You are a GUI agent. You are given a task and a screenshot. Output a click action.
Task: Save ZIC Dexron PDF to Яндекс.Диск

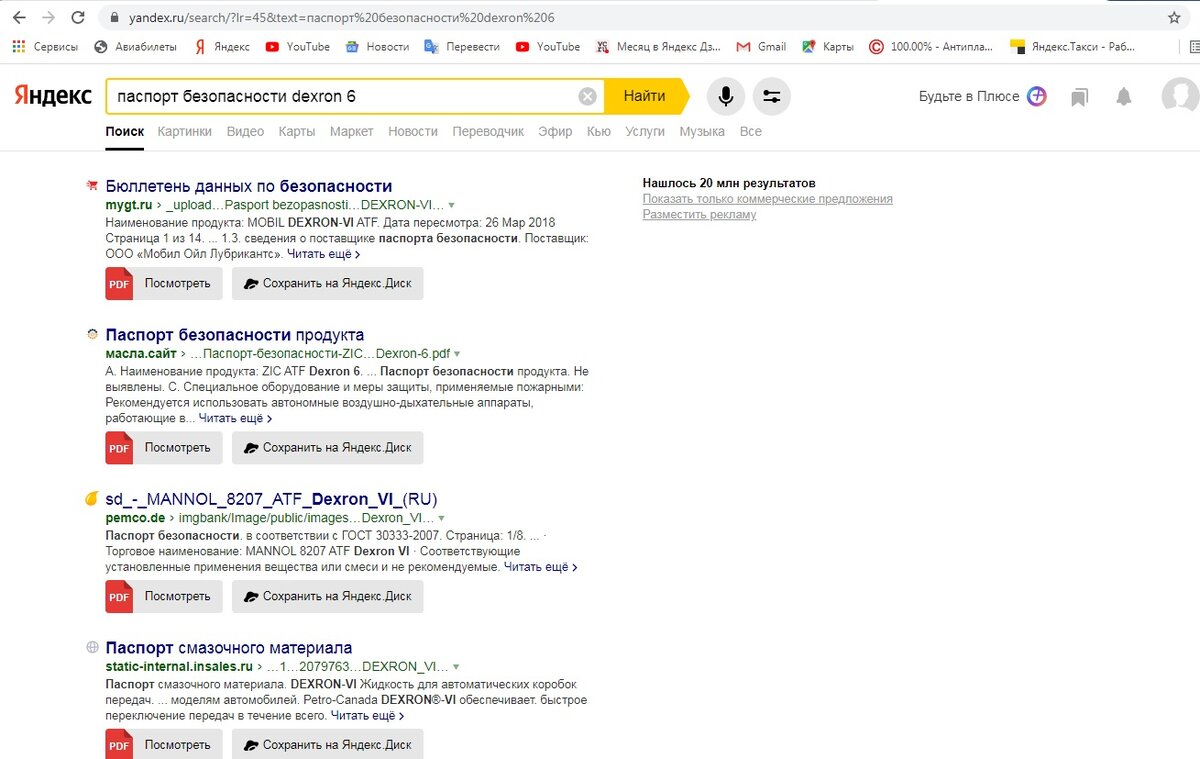click(x=328, y=447)
